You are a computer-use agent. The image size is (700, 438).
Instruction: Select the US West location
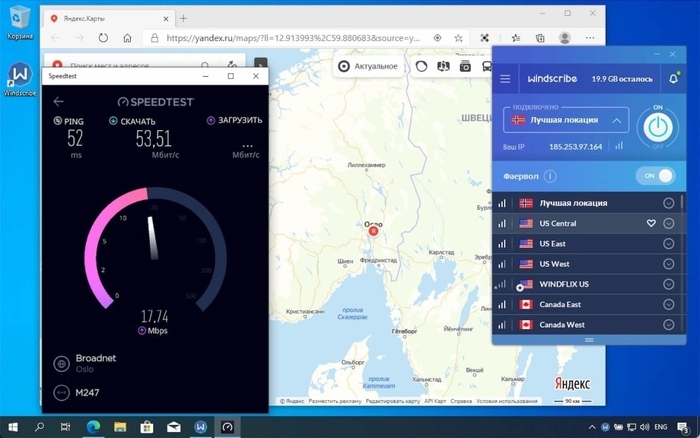pos(556,264)
